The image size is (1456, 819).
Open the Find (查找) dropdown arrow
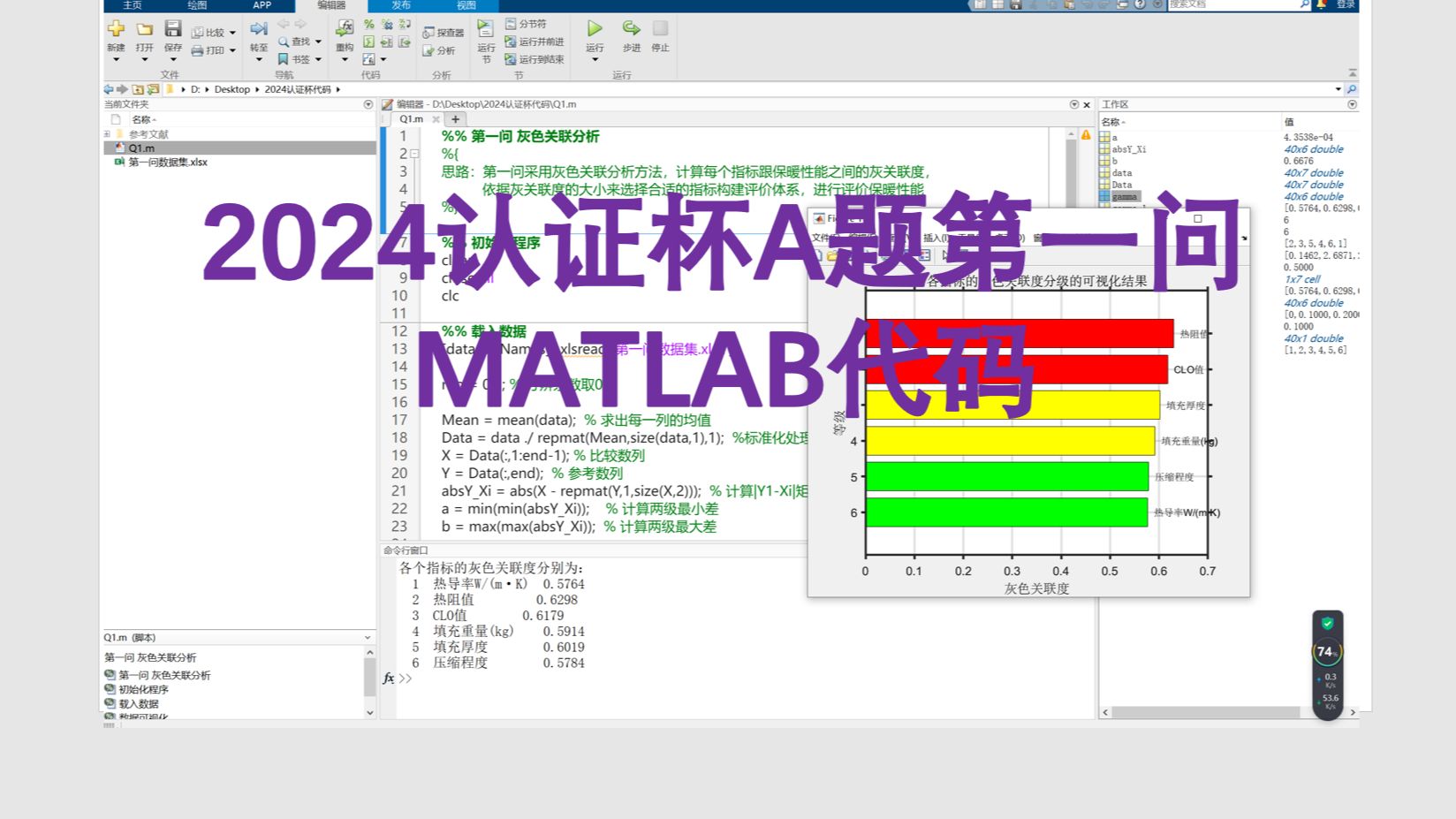[x=318, y=42]
